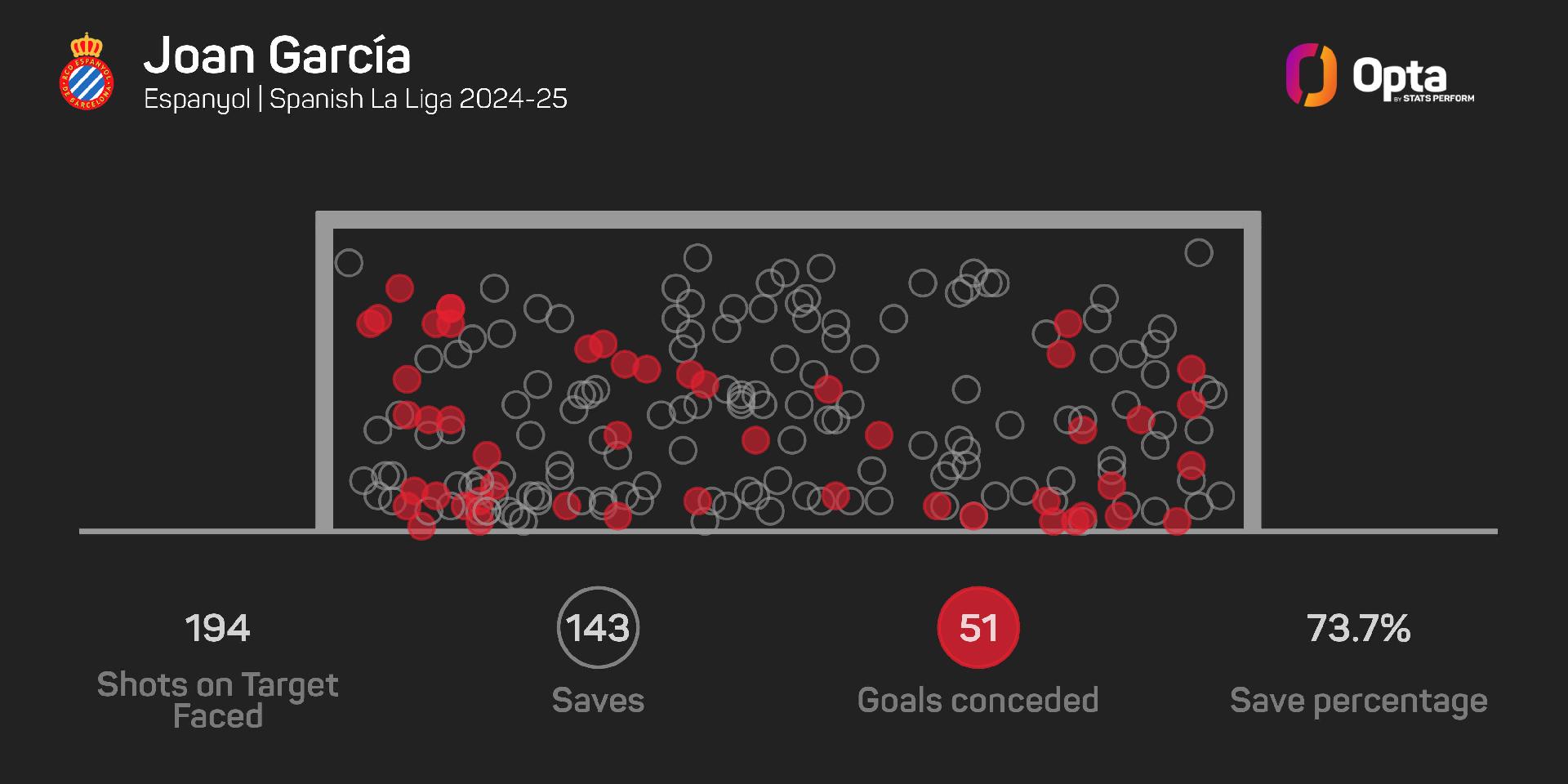Click the 73.7% figure
This screenshot has height=784, width=1568.
point(1358,628)
